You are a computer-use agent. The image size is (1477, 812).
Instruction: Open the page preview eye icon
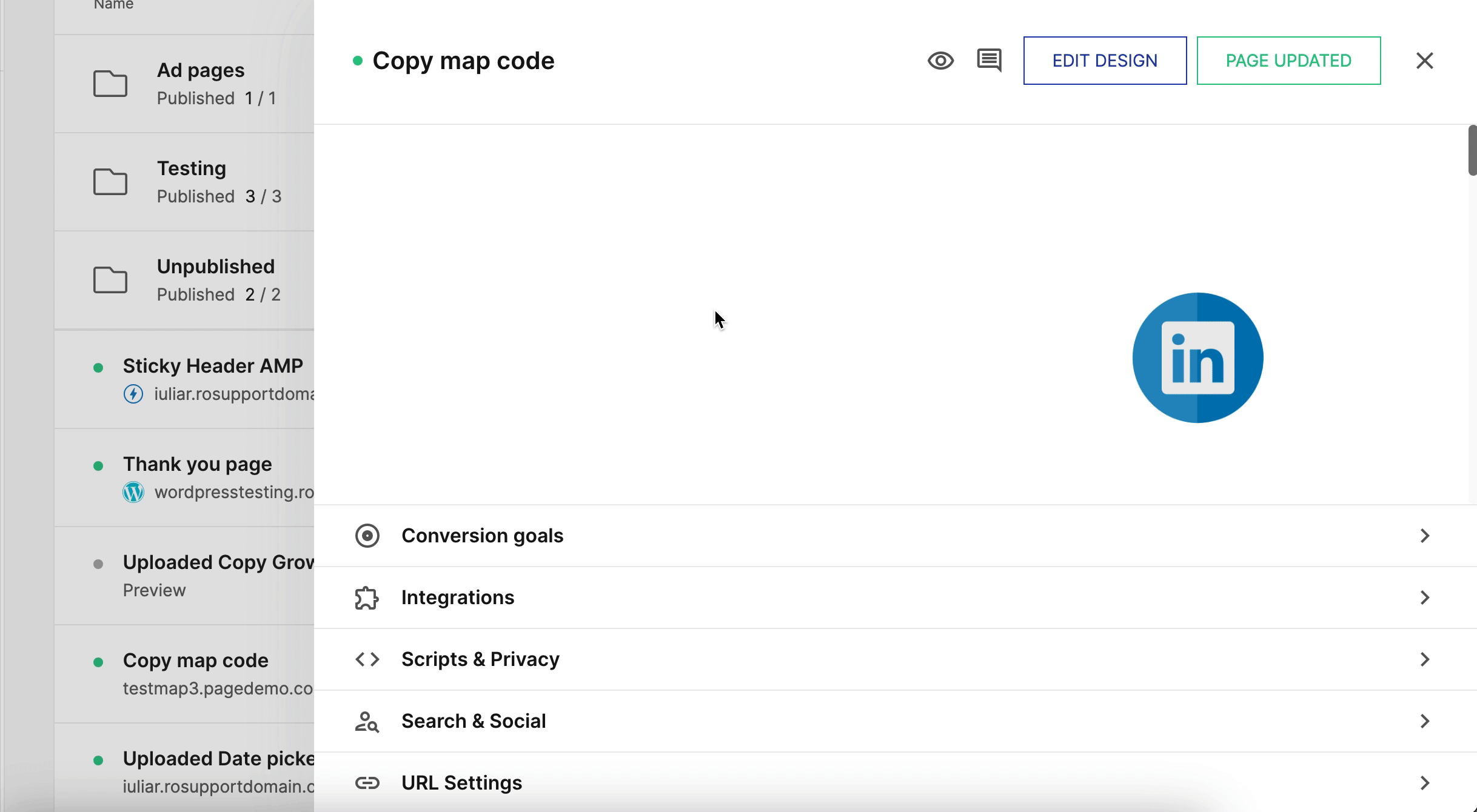click(x=940, y=61)
